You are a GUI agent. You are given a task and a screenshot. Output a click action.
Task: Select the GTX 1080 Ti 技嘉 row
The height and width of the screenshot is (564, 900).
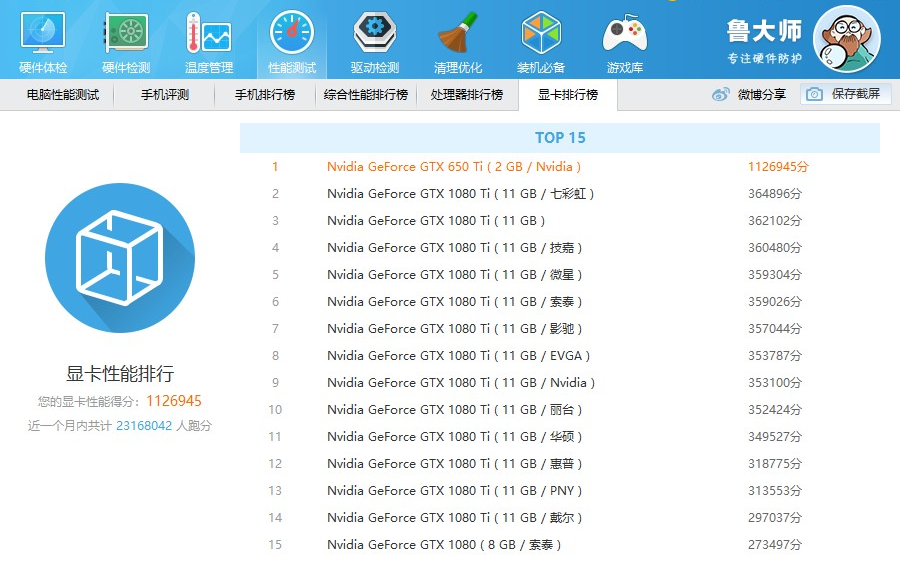click(560, 247)
